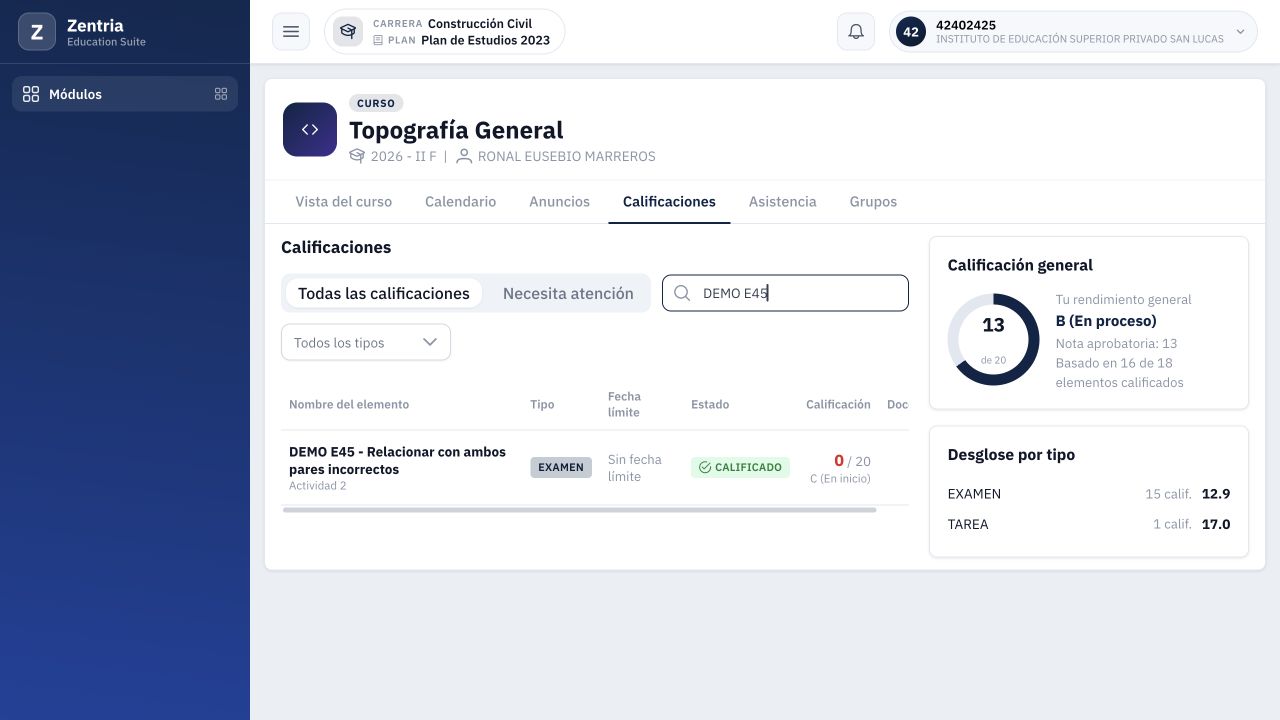Click the Módulos grid icon in sidebar

tap(31, 94)
